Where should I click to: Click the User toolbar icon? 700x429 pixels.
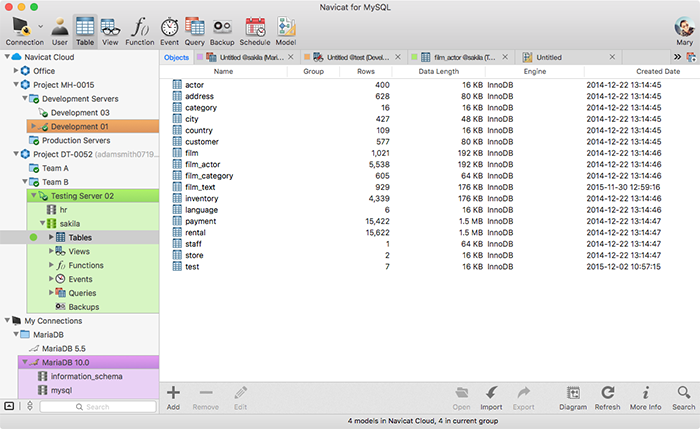pos(59,30)
